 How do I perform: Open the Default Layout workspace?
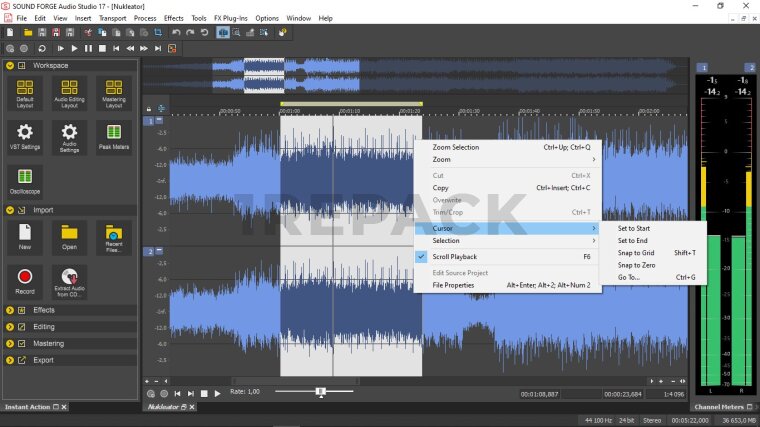point(25,93)
